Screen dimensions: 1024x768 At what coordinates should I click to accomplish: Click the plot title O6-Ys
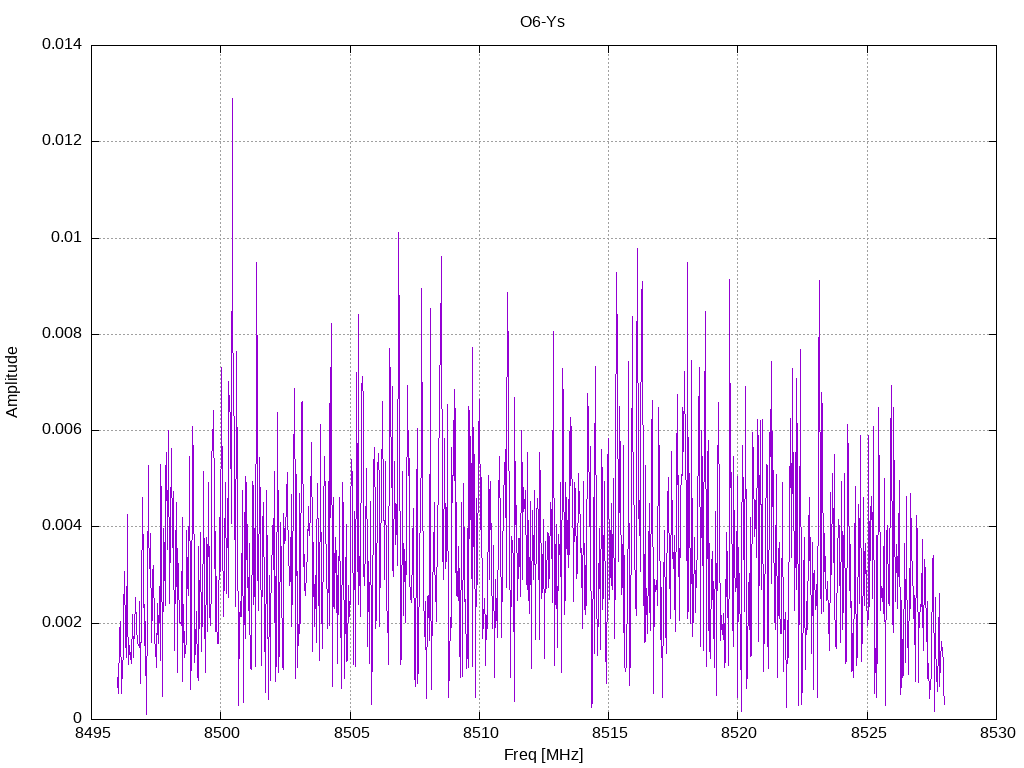542,22
